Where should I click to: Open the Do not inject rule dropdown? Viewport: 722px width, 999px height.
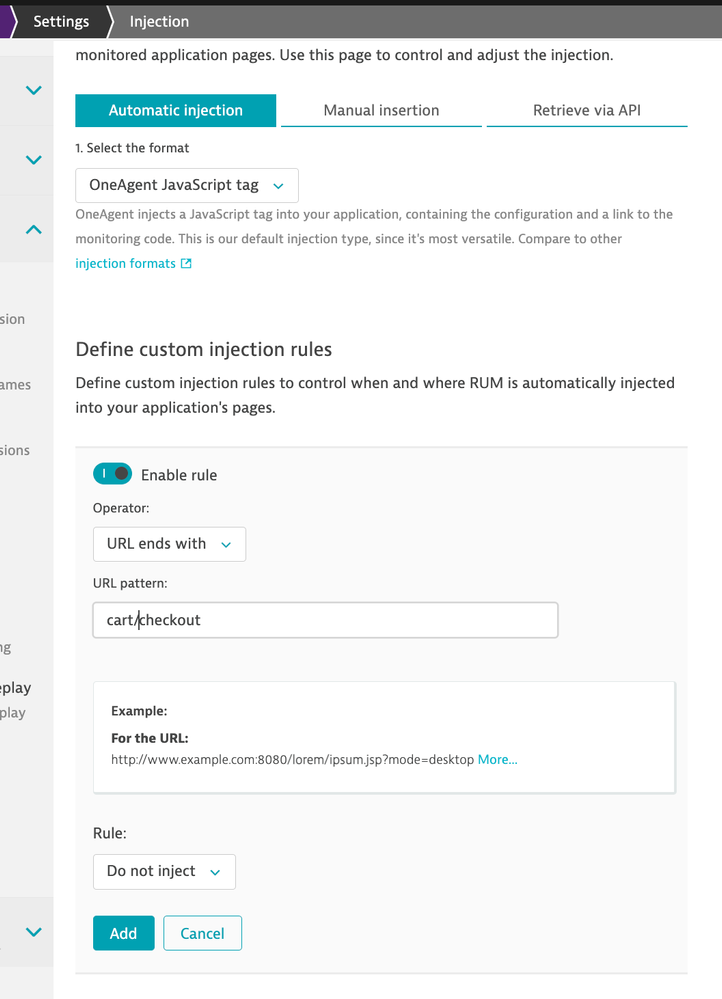click(164, 871)
